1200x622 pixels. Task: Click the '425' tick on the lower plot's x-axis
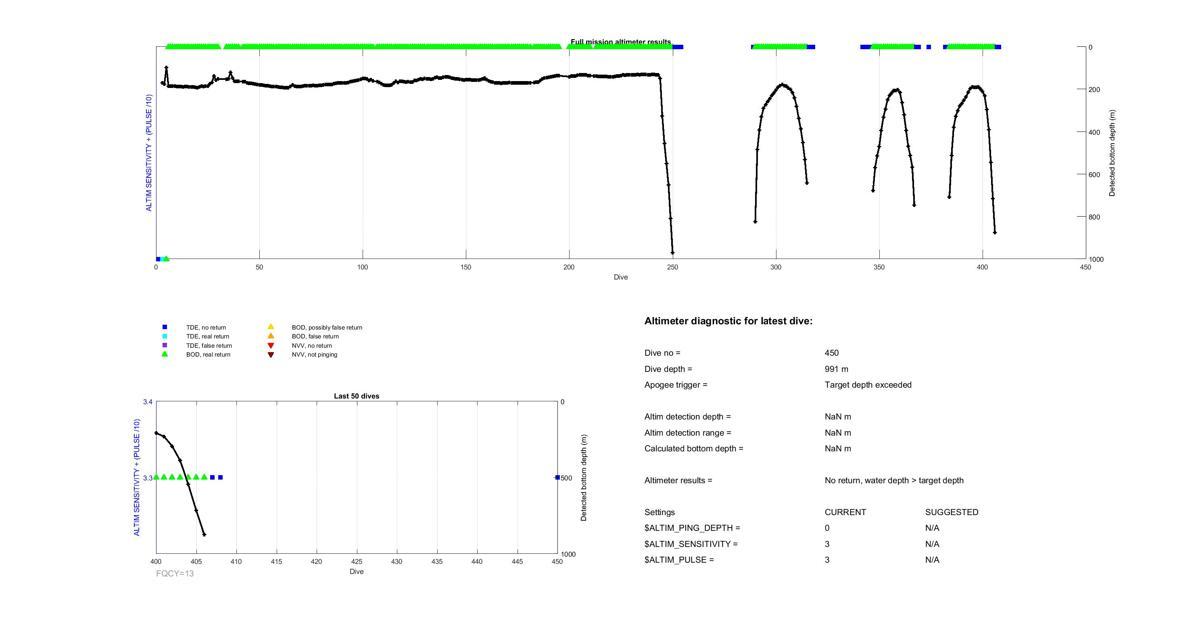tap(357, 562)
